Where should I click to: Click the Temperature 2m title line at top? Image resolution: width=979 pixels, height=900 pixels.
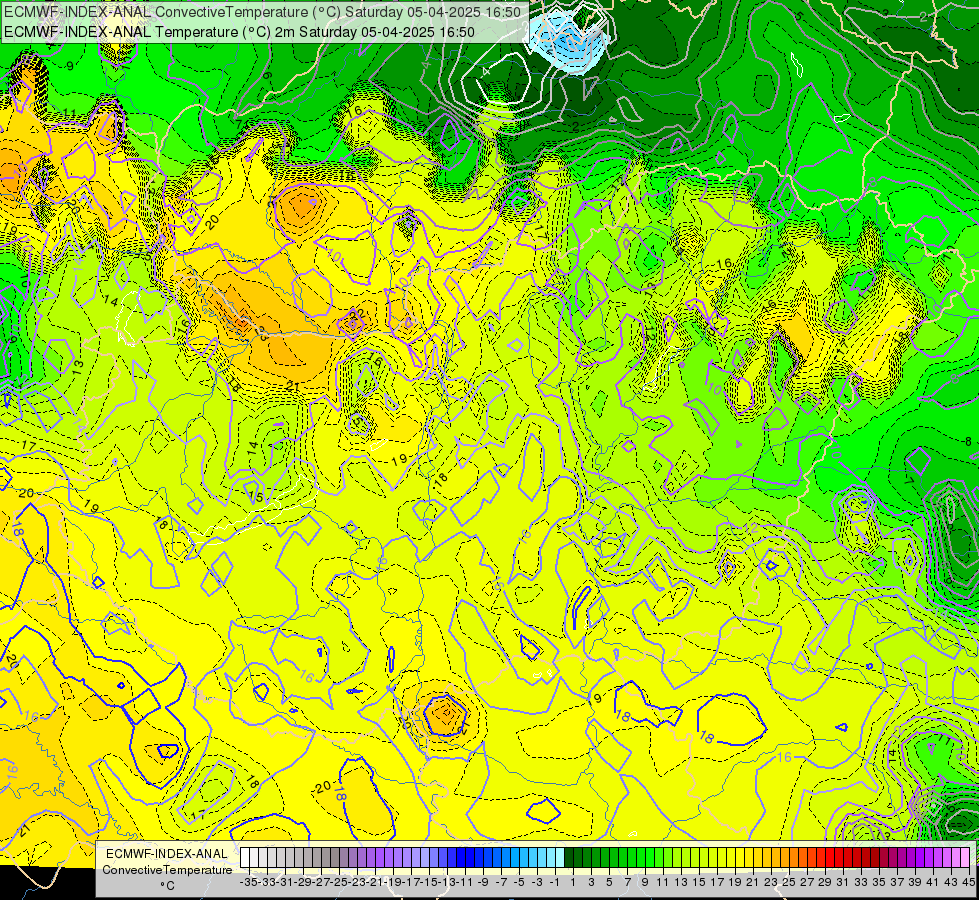[239, 32]
